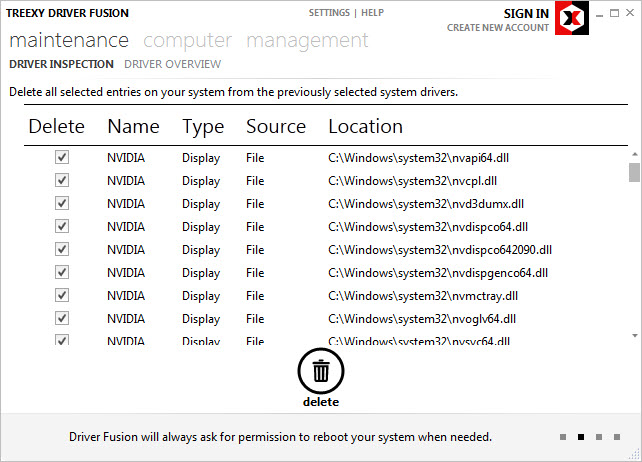
Task: Open the maintenance section
Action: click(69, 40)
